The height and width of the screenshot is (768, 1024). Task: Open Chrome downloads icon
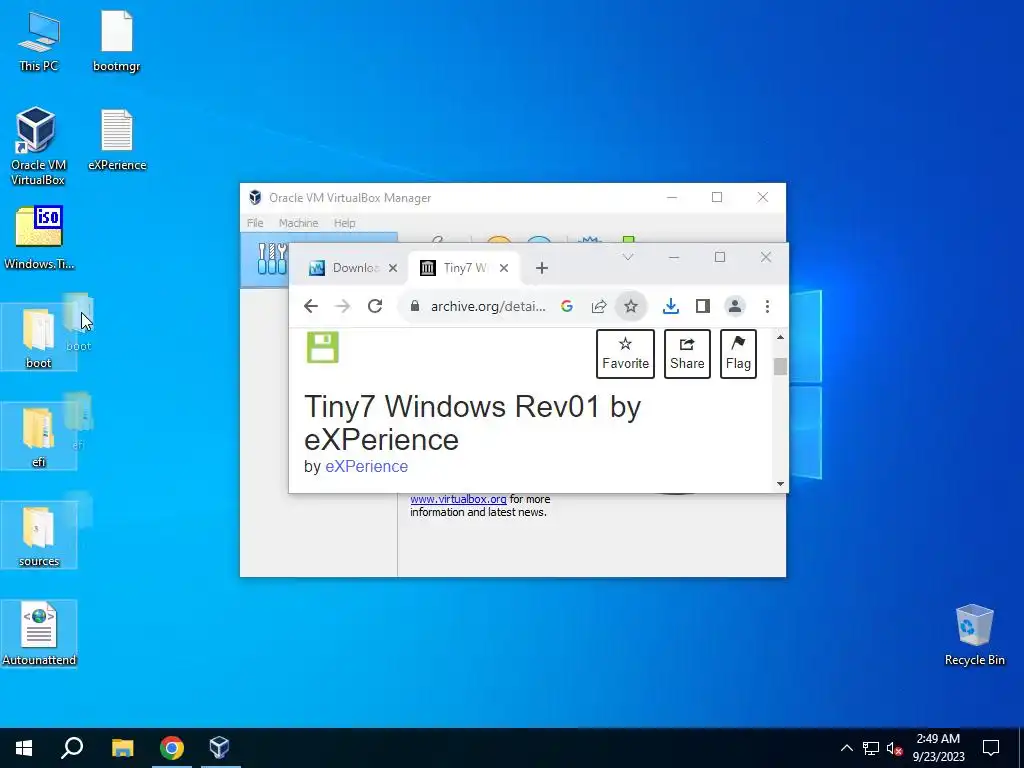point(671,306)
